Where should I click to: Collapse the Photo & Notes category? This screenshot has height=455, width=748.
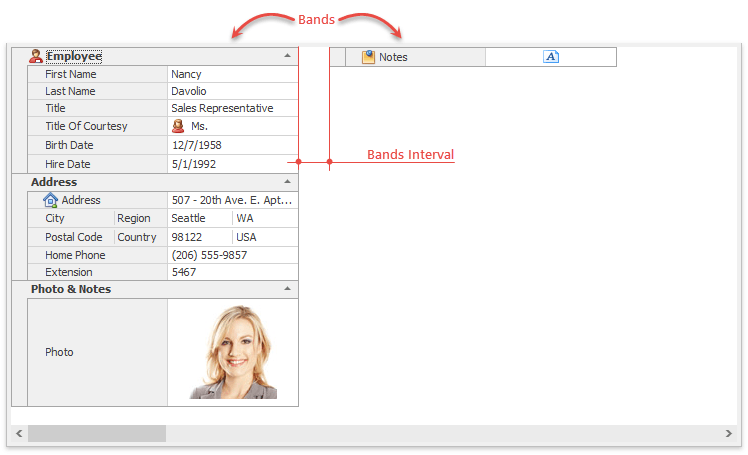287,289
